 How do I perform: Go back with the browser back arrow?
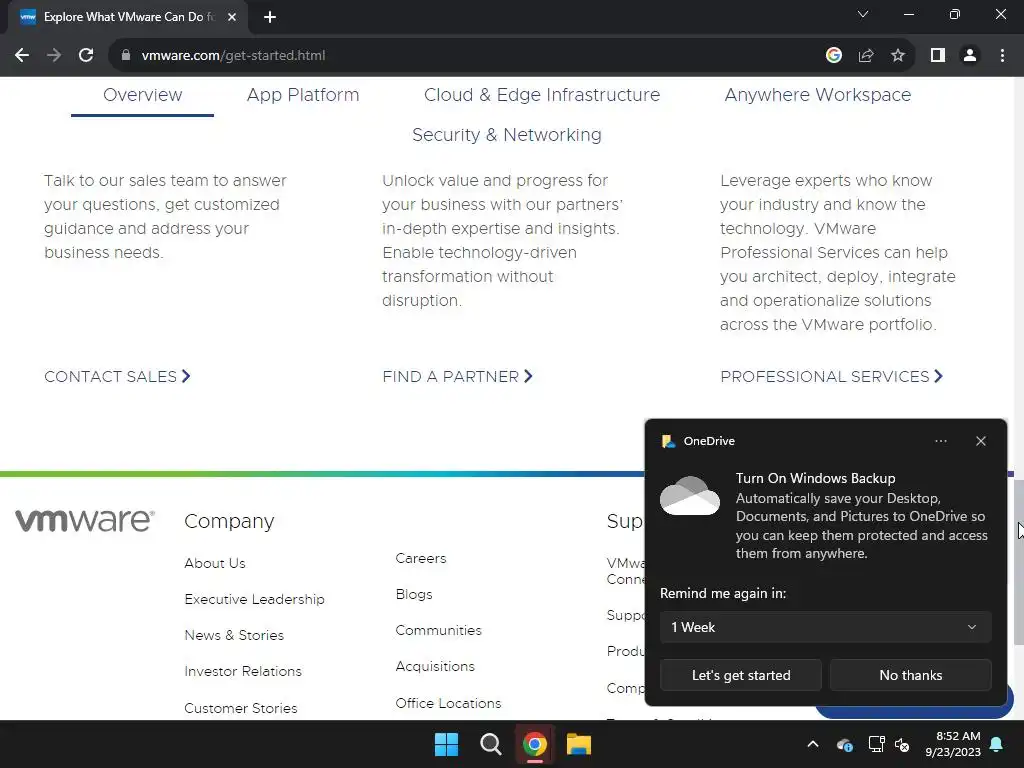(22, 56)
